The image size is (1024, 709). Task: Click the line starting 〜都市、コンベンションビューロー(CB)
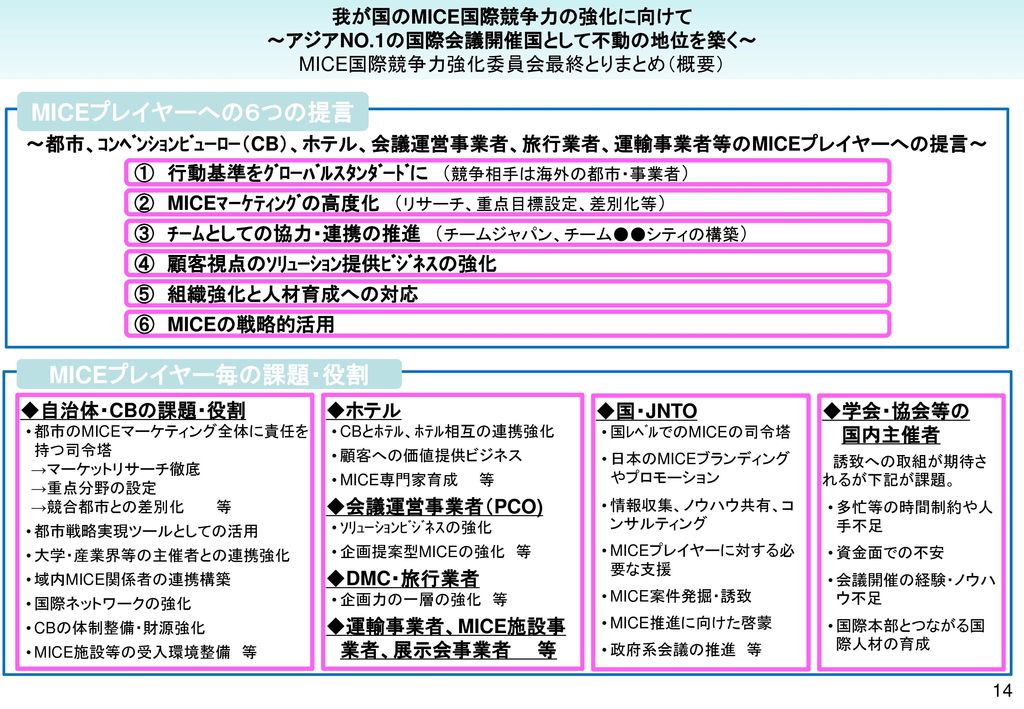(507, 144)
